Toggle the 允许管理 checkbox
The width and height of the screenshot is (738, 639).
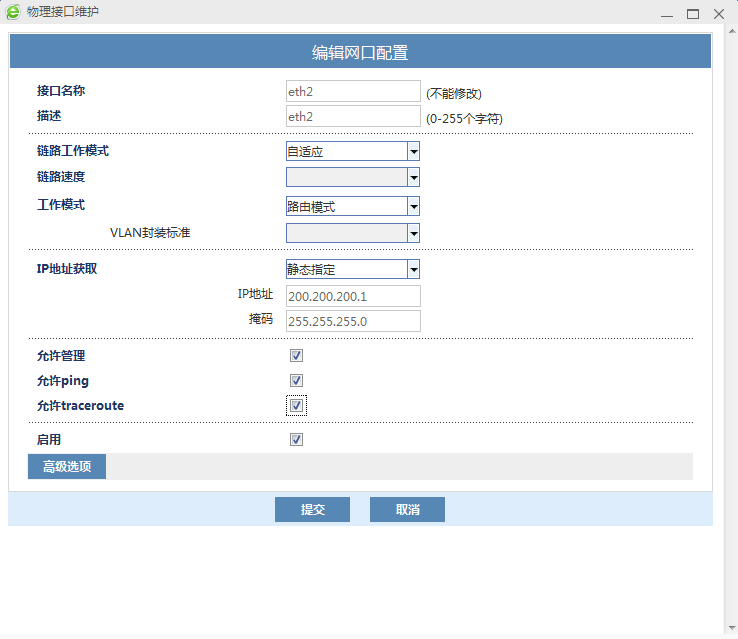coord(296,355)
